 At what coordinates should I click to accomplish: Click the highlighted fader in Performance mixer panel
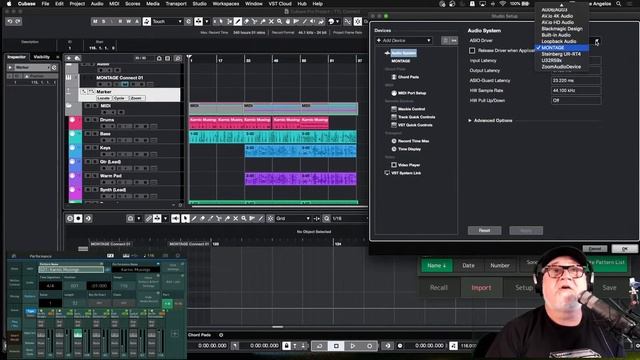78,333
